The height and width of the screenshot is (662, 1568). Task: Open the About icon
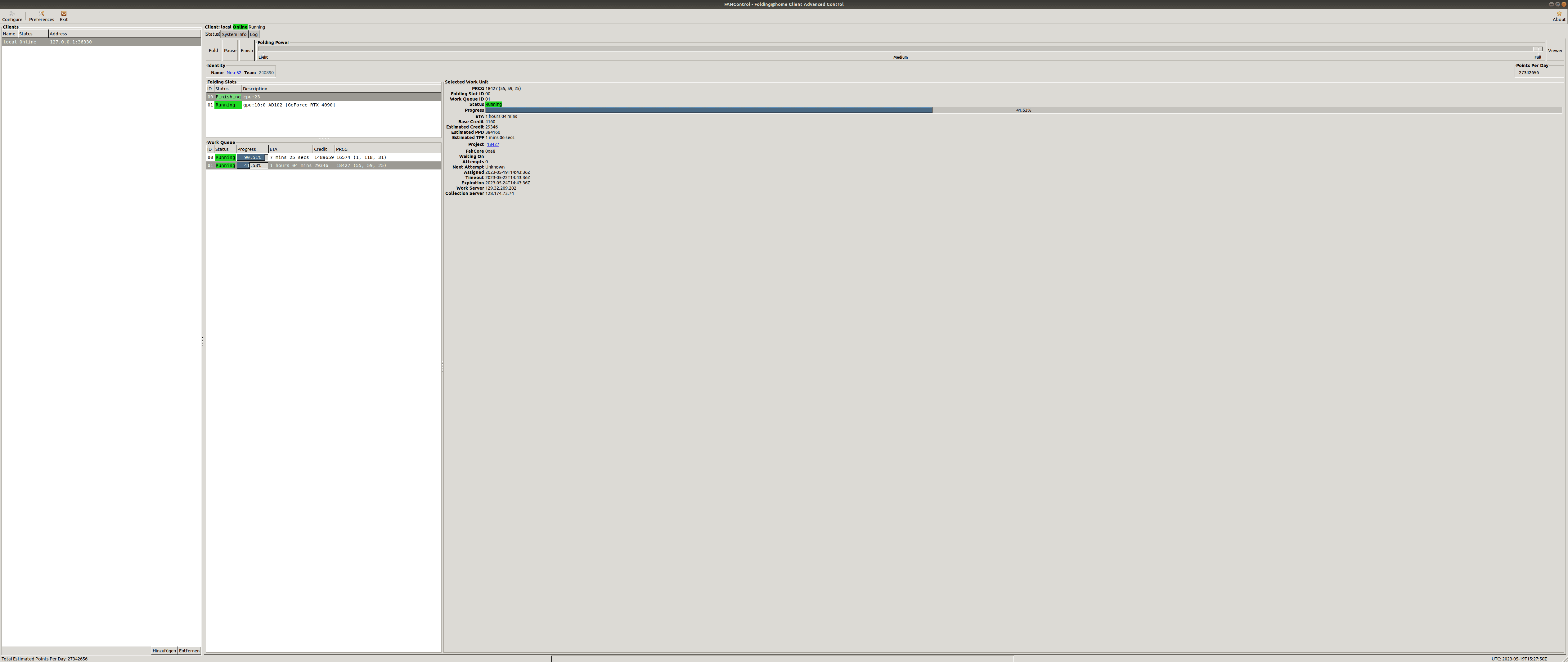pyautogui.click(x=1559, y=16)
